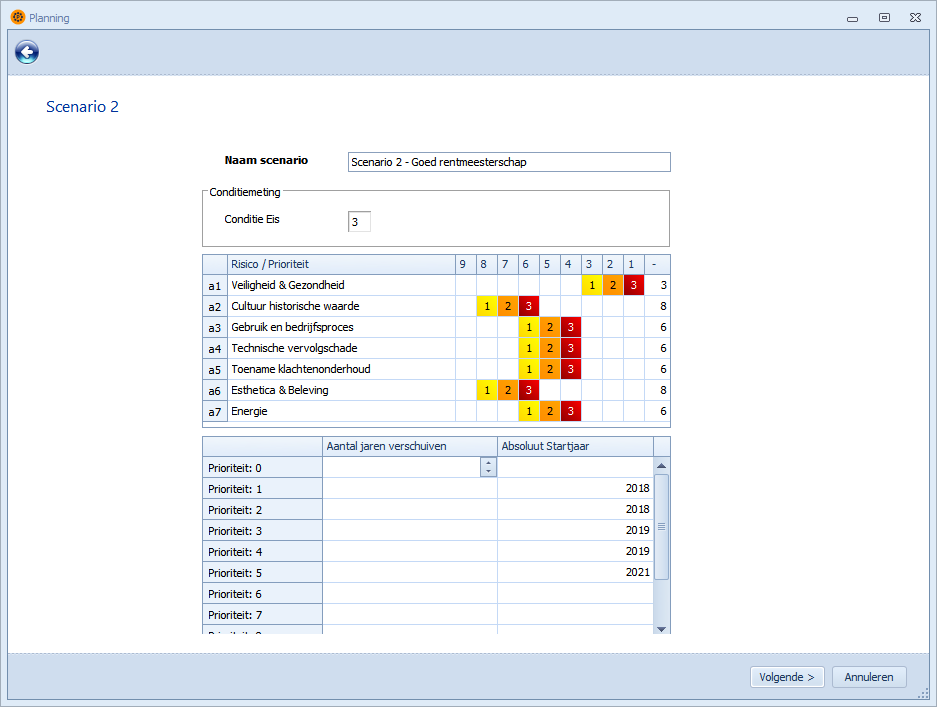Click the Aantal jaren verschuiven column header
The width and height of the screenshot is (937, 707).
click(409, 446)
